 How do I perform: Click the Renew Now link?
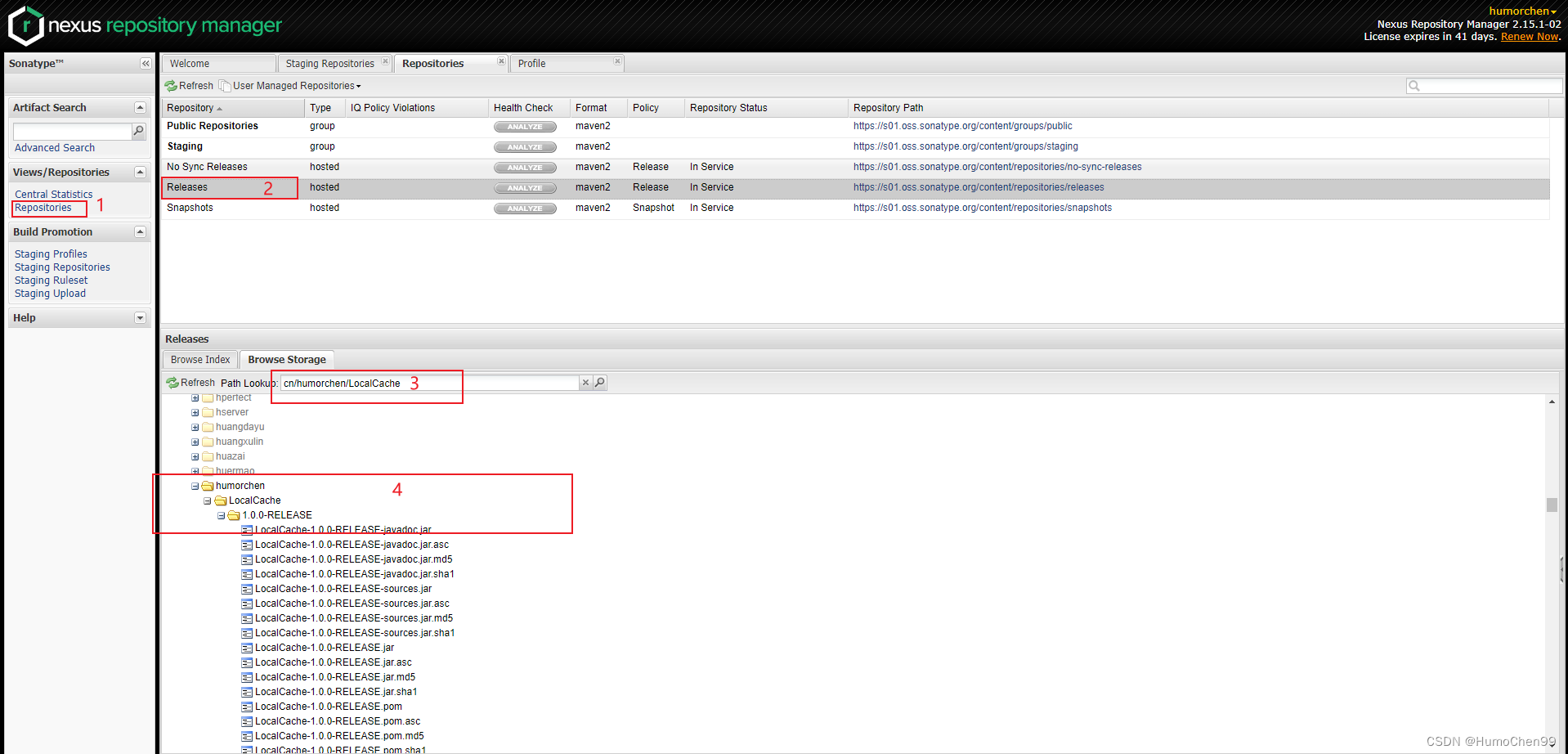tap(1529, 37)
